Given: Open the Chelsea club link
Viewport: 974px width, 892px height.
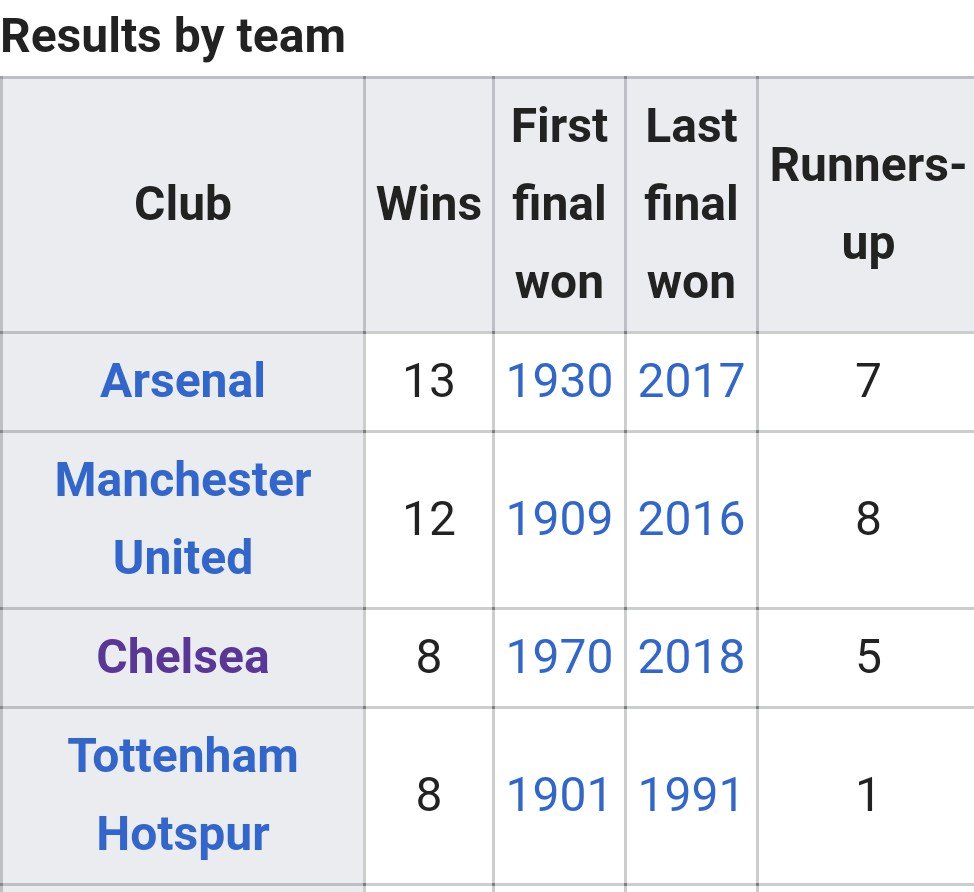Looking at the screenshot, I should (183, 657).
